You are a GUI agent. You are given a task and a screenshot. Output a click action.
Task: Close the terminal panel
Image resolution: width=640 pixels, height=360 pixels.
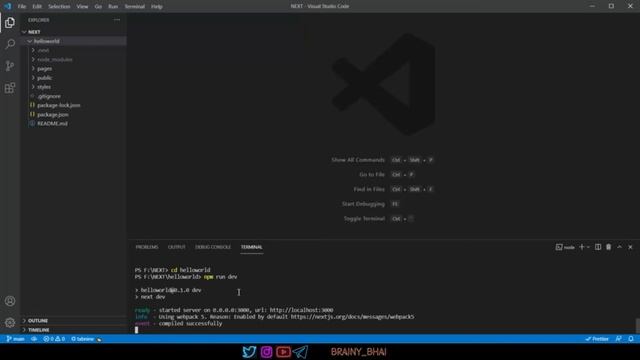click(630, 247)
